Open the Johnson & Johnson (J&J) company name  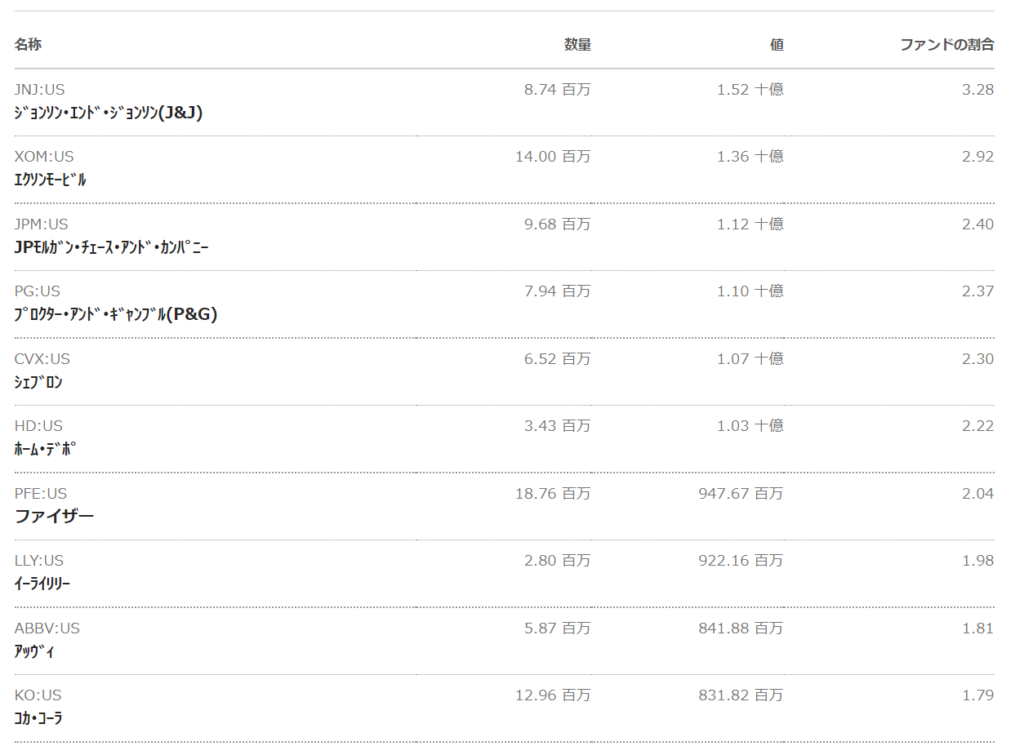108,113
